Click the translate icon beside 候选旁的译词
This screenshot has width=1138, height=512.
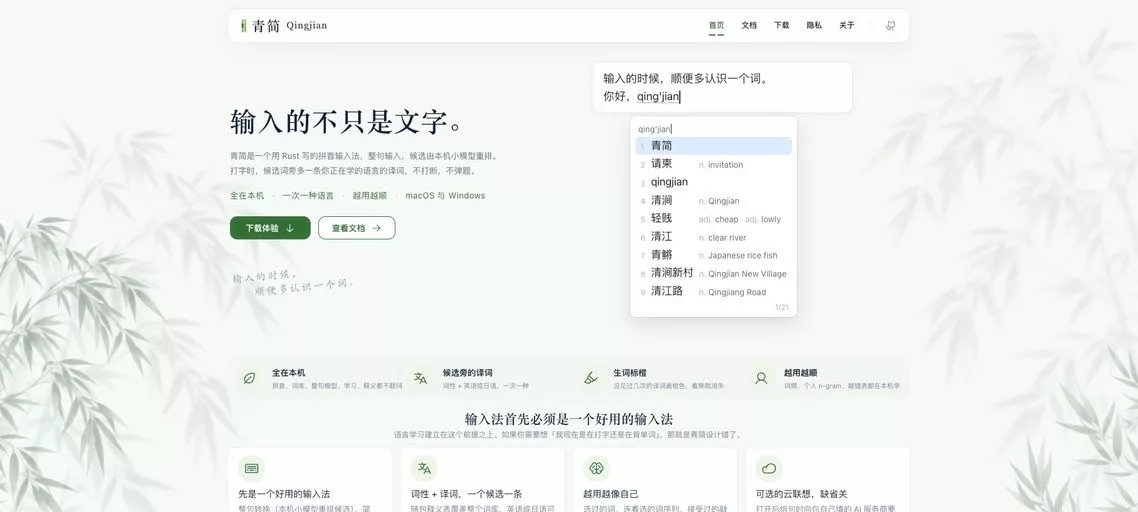point(420,378)
